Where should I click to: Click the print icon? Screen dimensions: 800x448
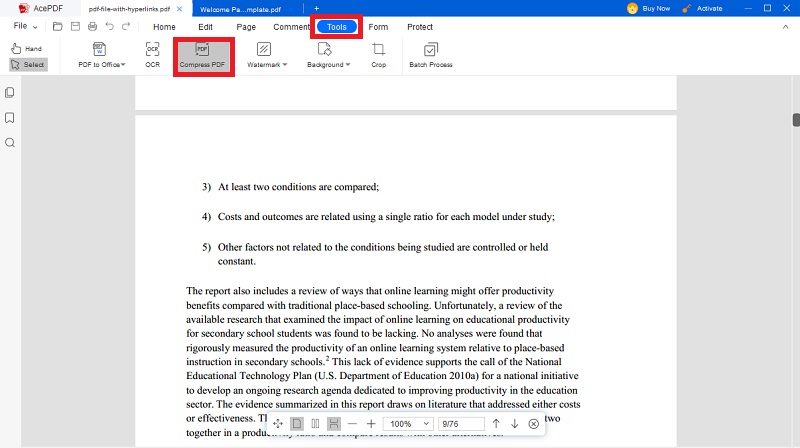click(x=92, y=27)
